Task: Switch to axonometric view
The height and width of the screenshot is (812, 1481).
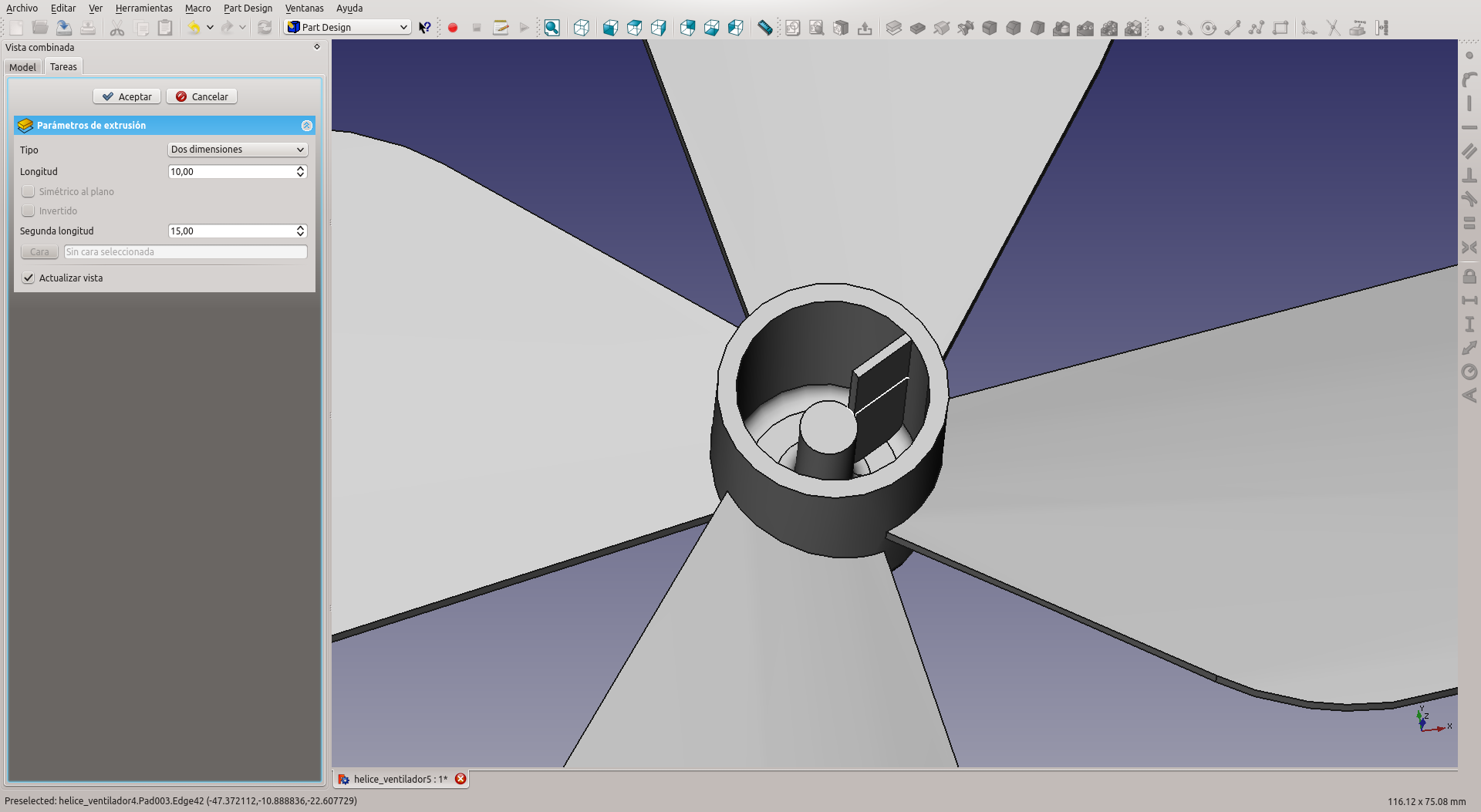Action: click(582, 28)
